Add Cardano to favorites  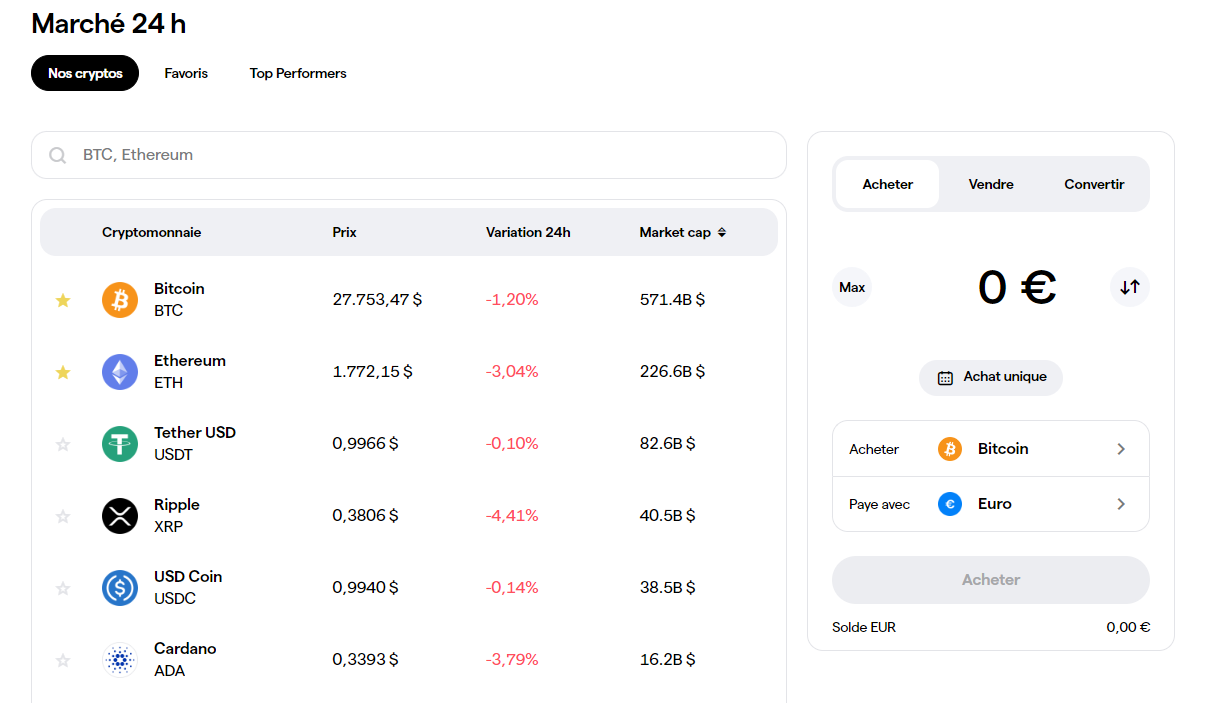63,659
